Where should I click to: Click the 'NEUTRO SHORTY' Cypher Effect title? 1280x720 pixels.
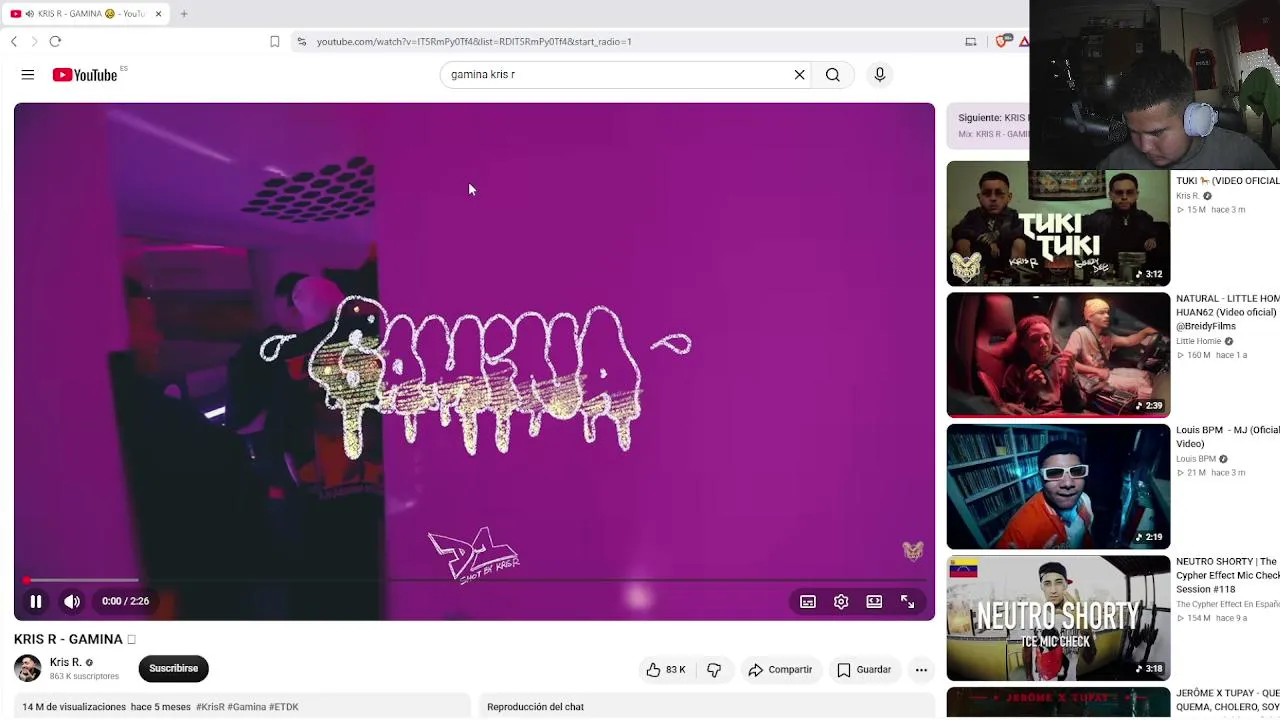1228,575
